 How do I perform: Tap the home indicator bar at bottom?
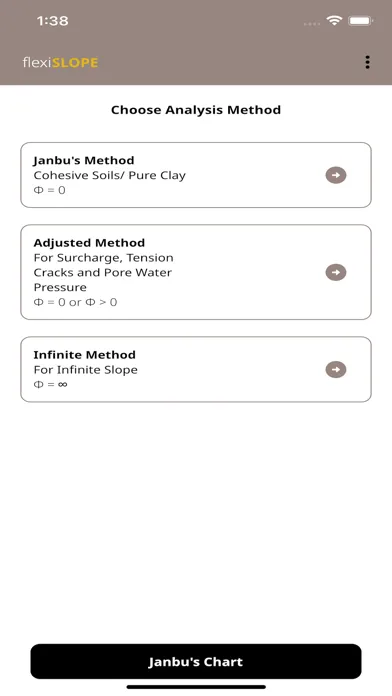tap(196, 687)
